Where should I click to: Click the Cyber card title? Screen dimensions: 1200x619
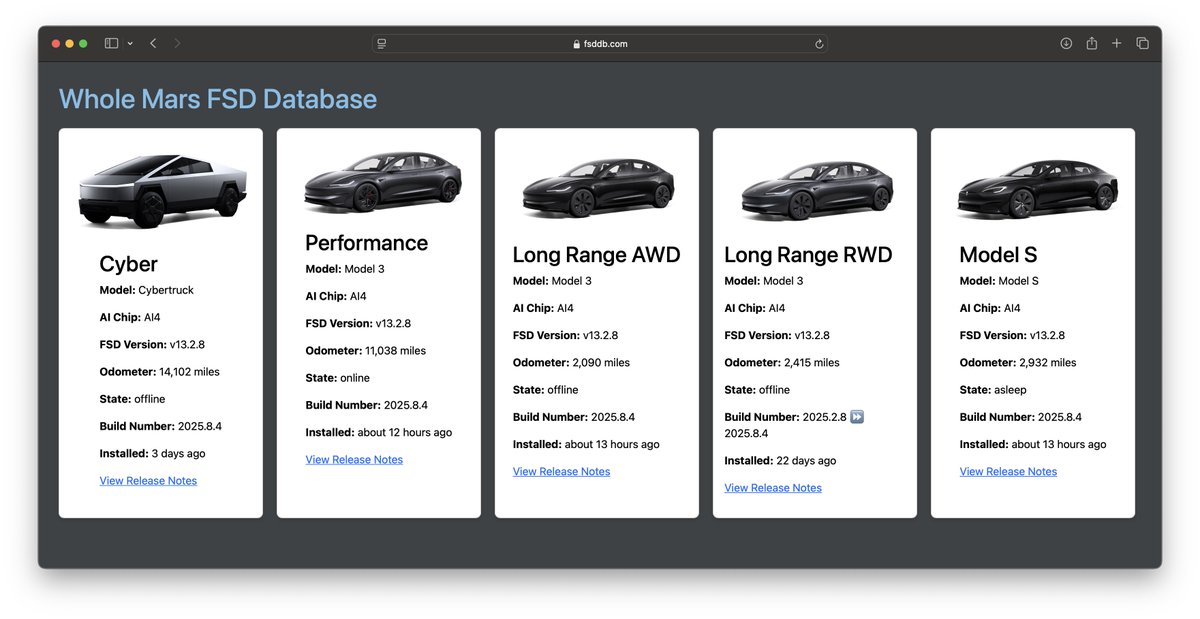pos(129,264)
